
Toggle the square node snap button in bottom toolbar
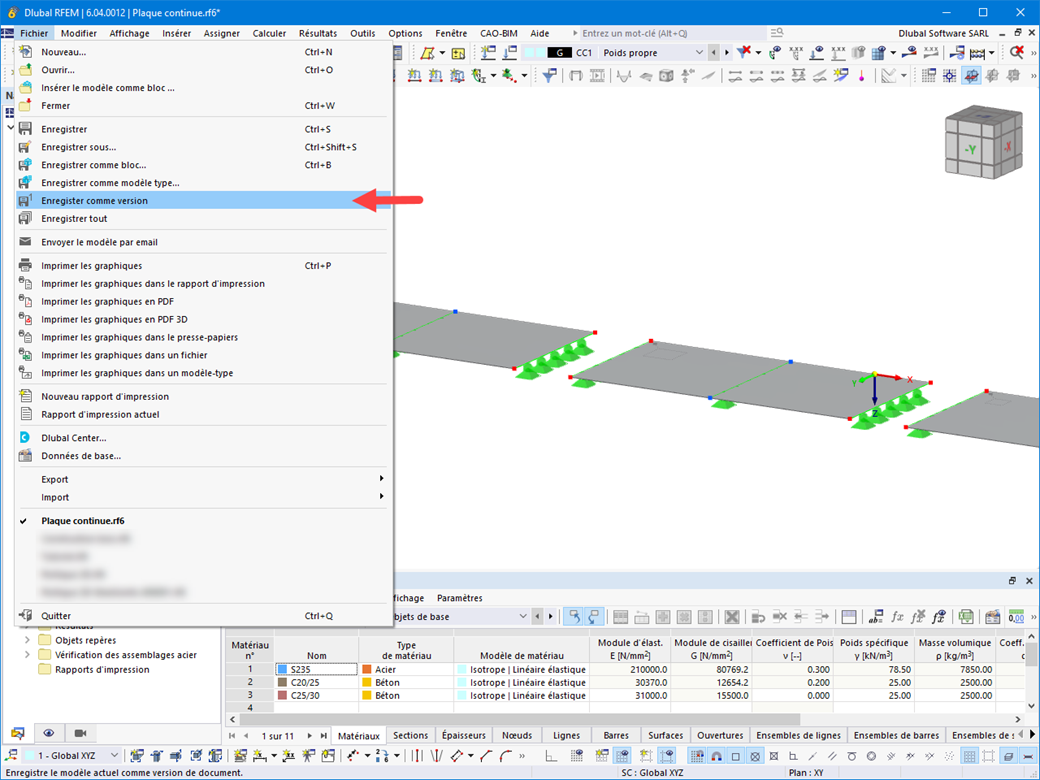tap(736, 756)
